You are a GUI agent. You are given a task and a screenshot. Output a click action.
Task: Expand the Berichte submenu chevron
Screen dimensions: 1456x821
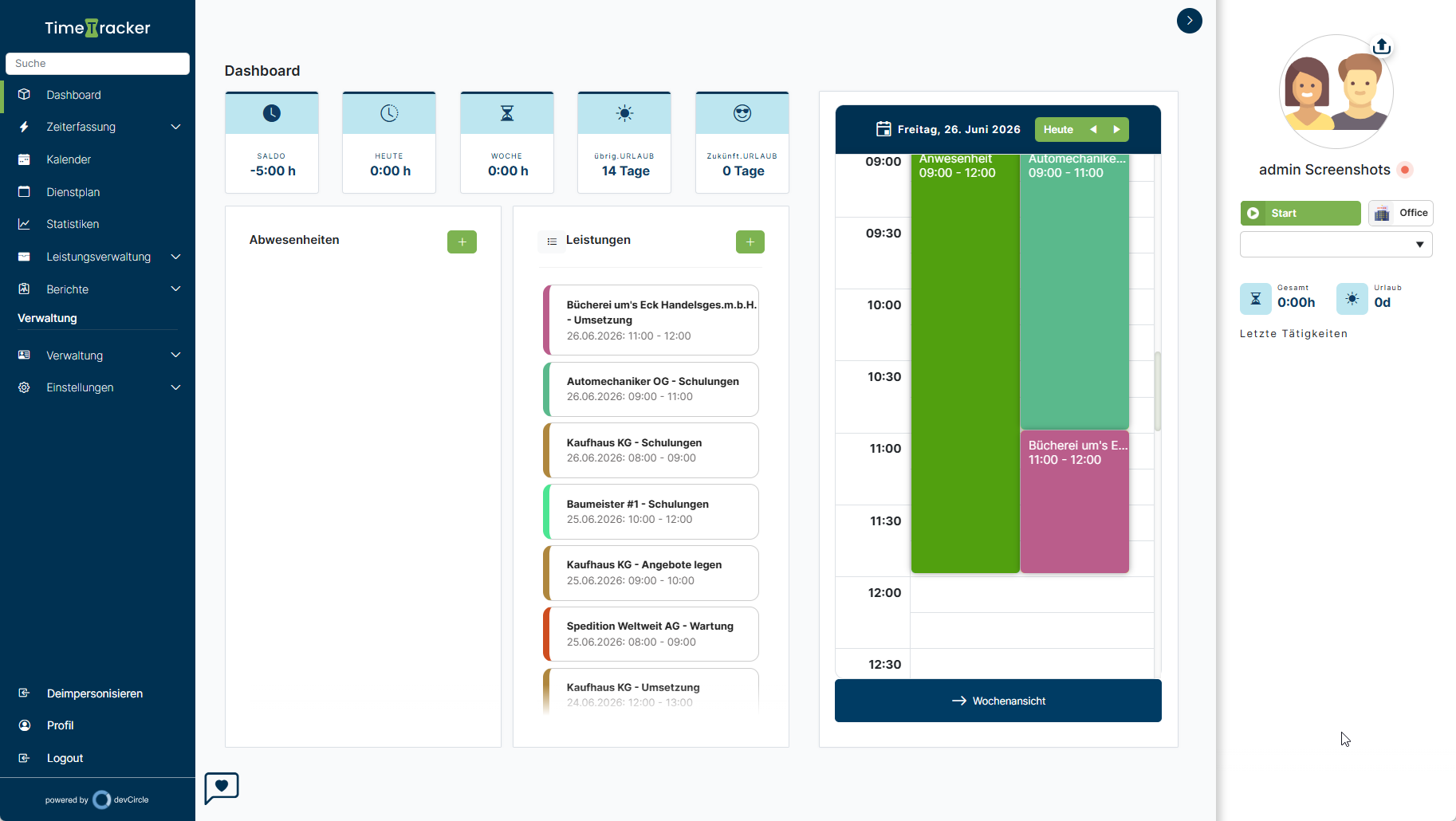click(175, 289)
